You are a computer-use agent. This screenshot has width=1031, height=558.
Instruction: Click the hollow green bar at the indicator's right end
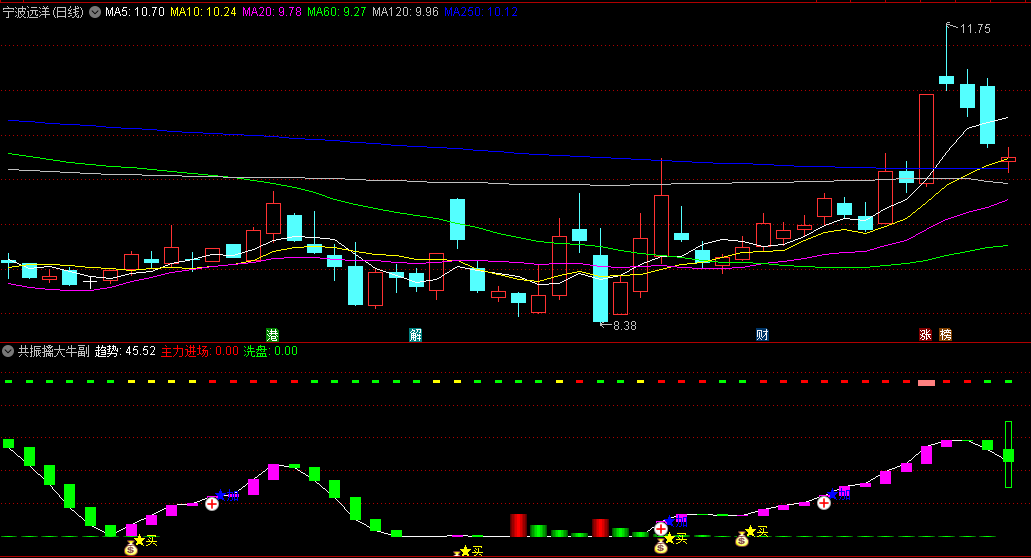(x=1008, y=455)
